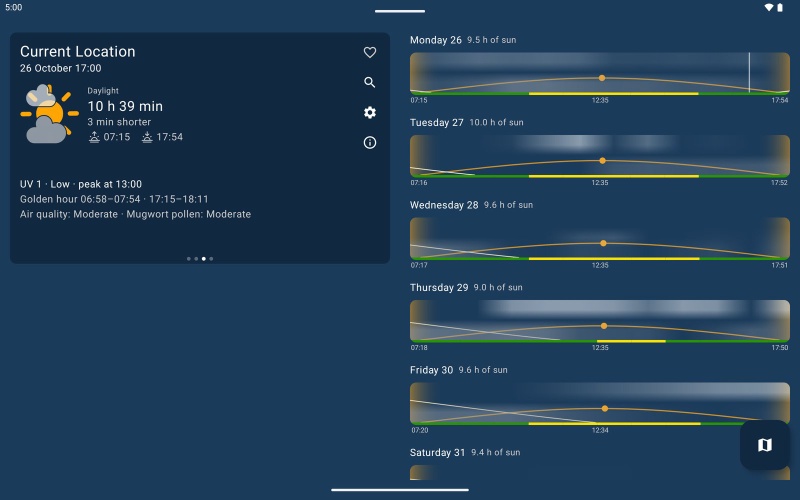
Task: Select the Wednesday 28 sun chart
Action: point(600,239)
